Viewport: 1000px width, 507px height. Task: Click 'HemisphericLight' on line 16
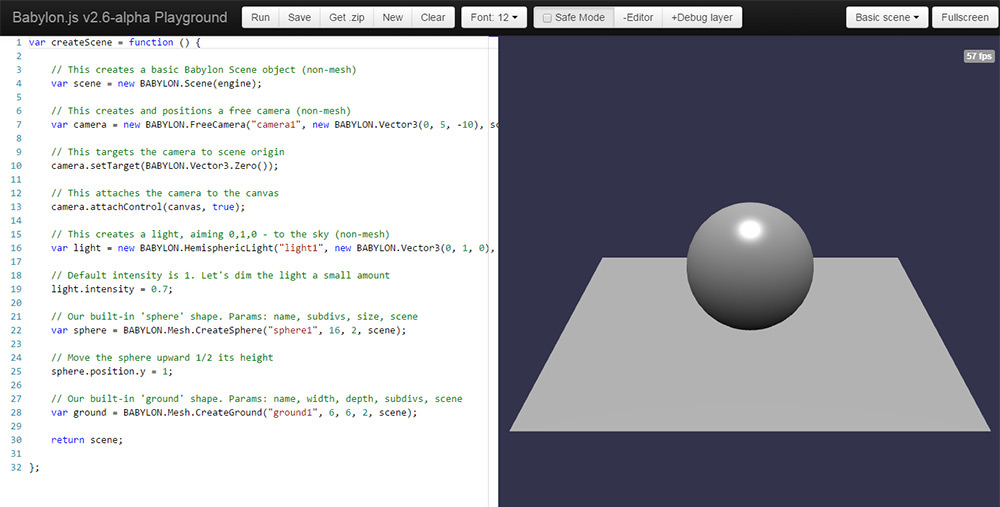[228, 248]
